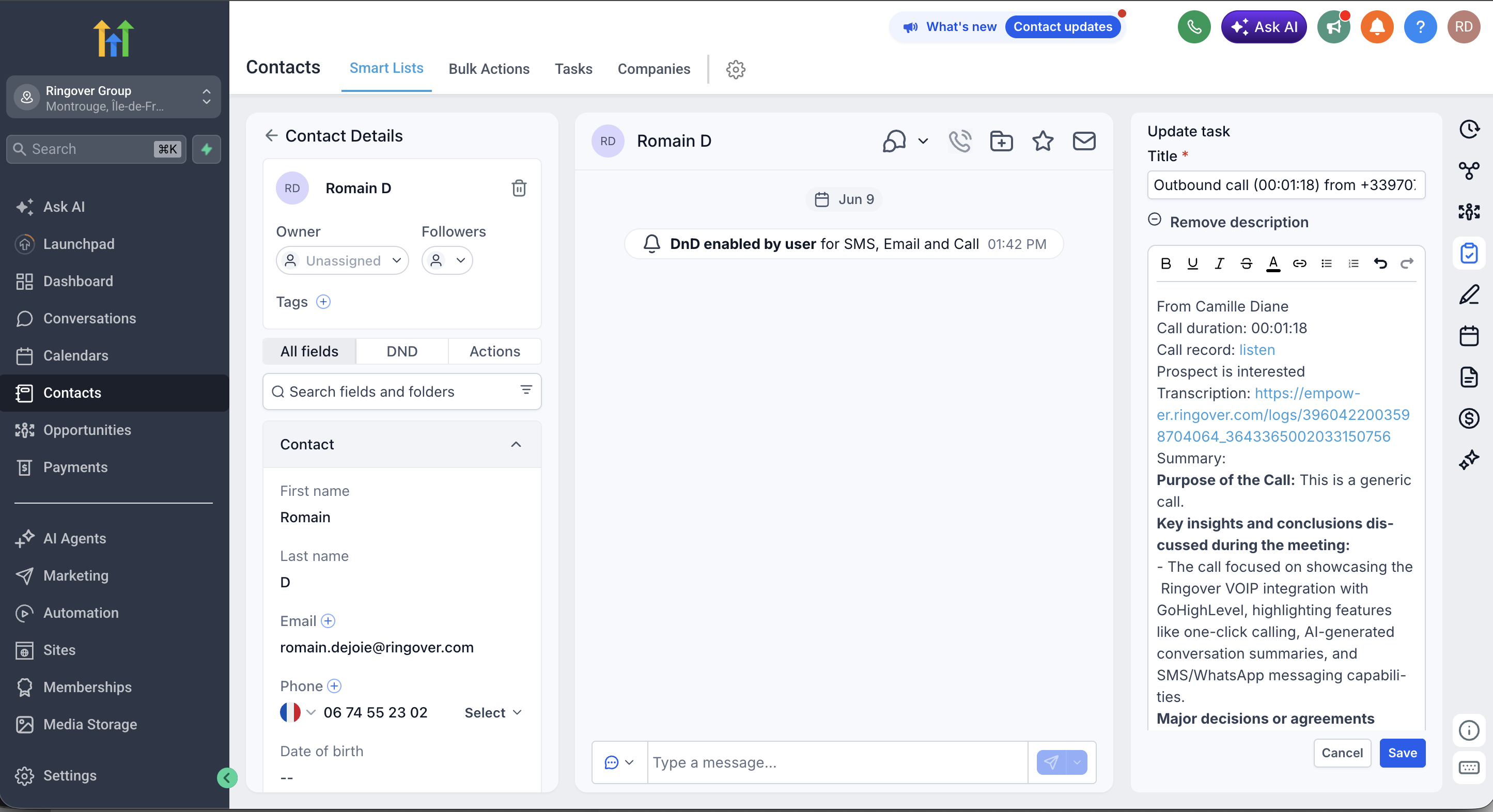Image resolution: width=1493 pixels, height=812 pixels.
Task: Open the text color picker
Action: tap(1273, 264)
